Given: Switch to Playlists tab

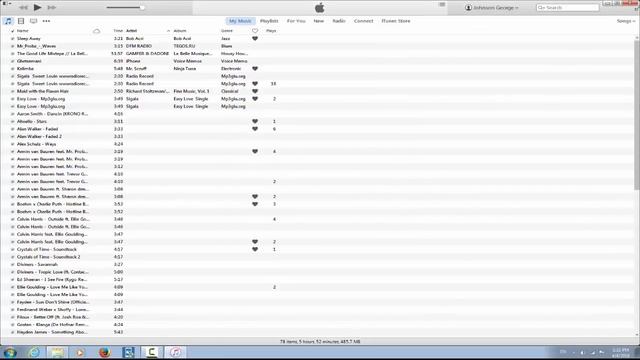Looking at the screenshot, I should pyautogui.click(x=269, y=21).
